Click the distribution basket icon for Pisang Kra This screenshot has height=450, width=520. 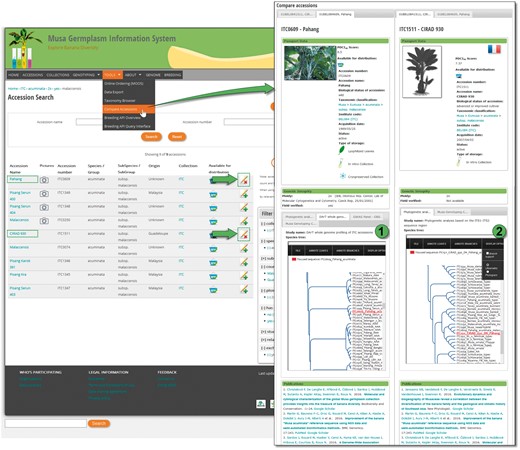coord(213,276)
